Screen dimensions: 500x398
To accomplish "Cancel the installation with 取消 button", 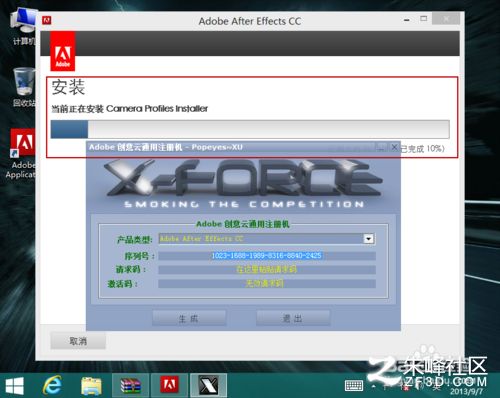I will (78, 341).
